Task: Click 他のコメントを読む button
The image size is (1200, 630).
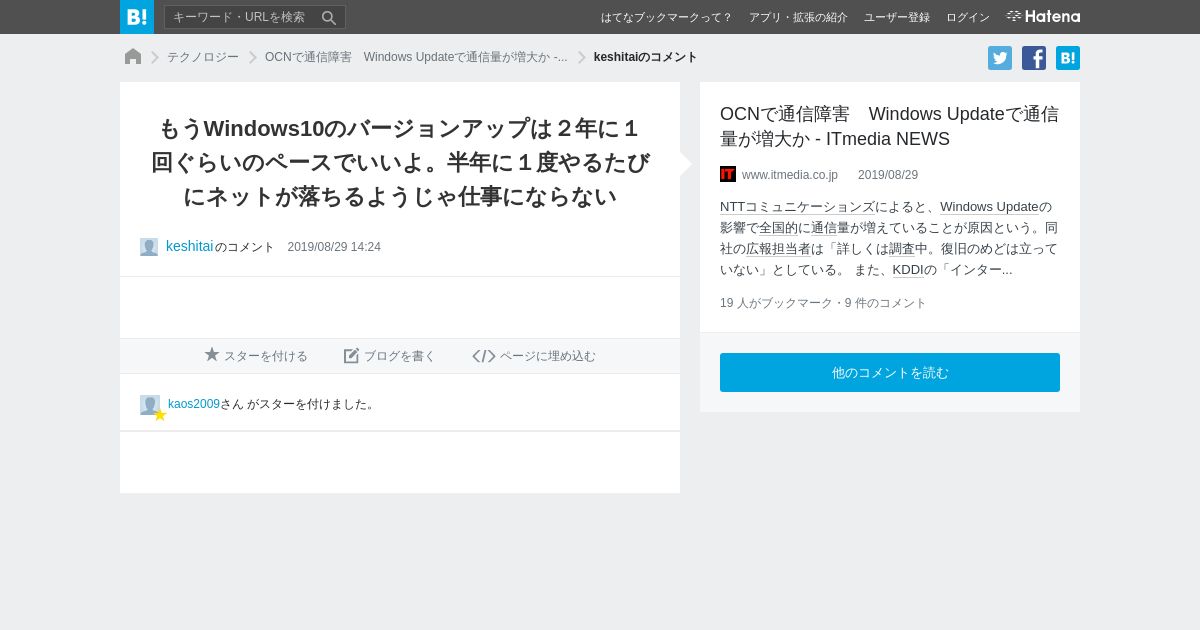Action: (x=890, y=372)
